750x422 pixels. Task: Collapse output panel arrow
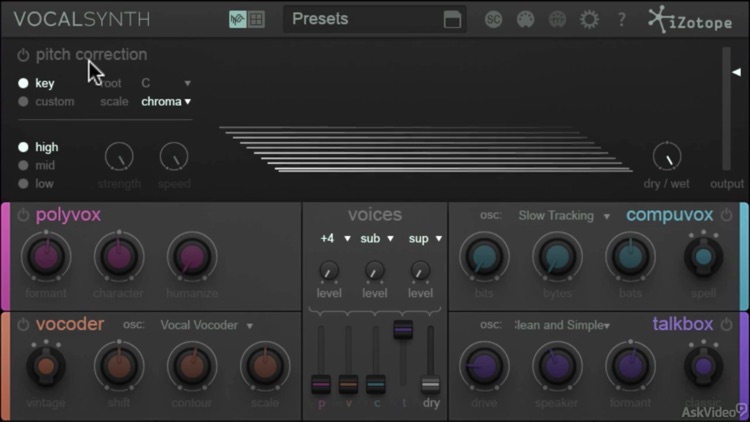pyautogui.click(x=737, y=72)
